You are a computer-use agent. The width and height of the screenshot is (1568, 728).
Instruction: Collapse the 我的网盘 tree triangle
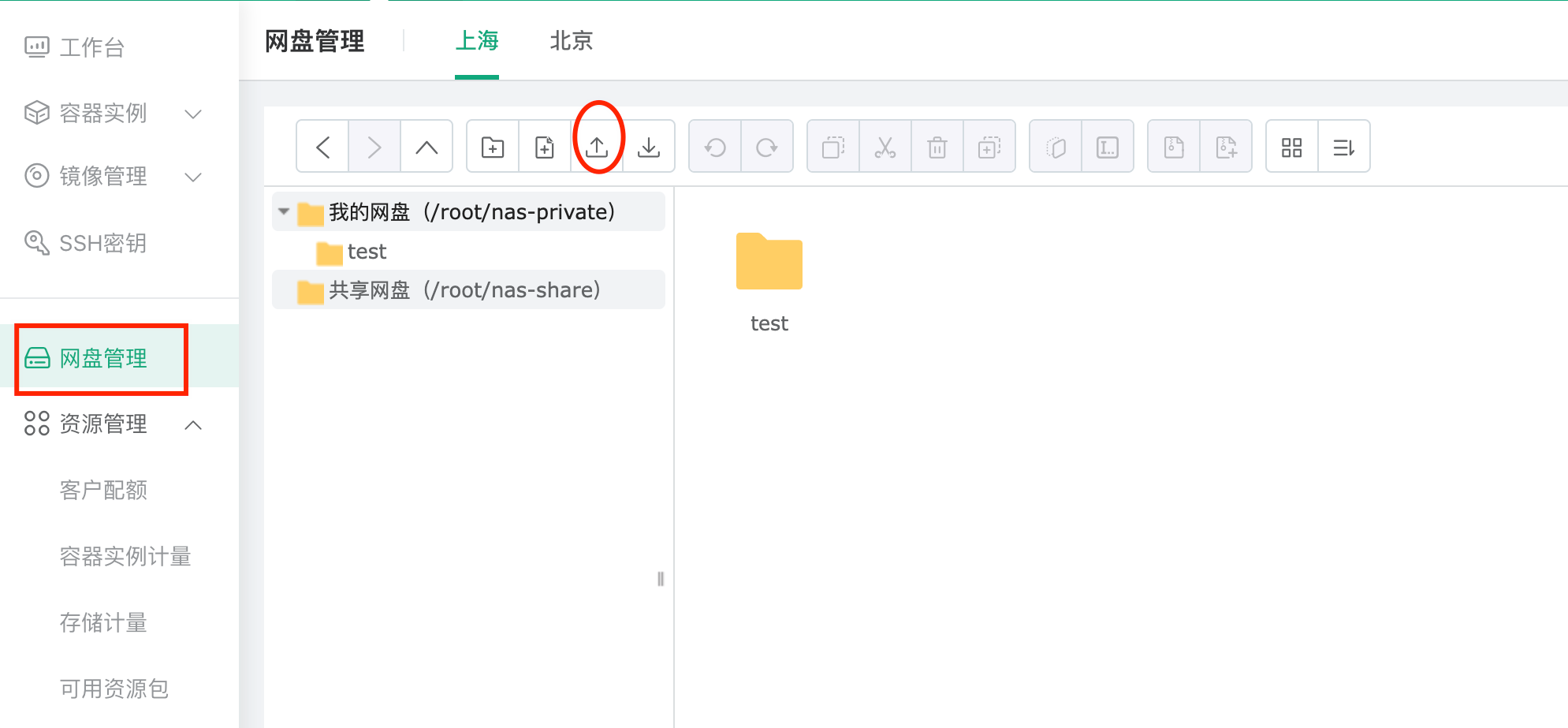[284, 211]
